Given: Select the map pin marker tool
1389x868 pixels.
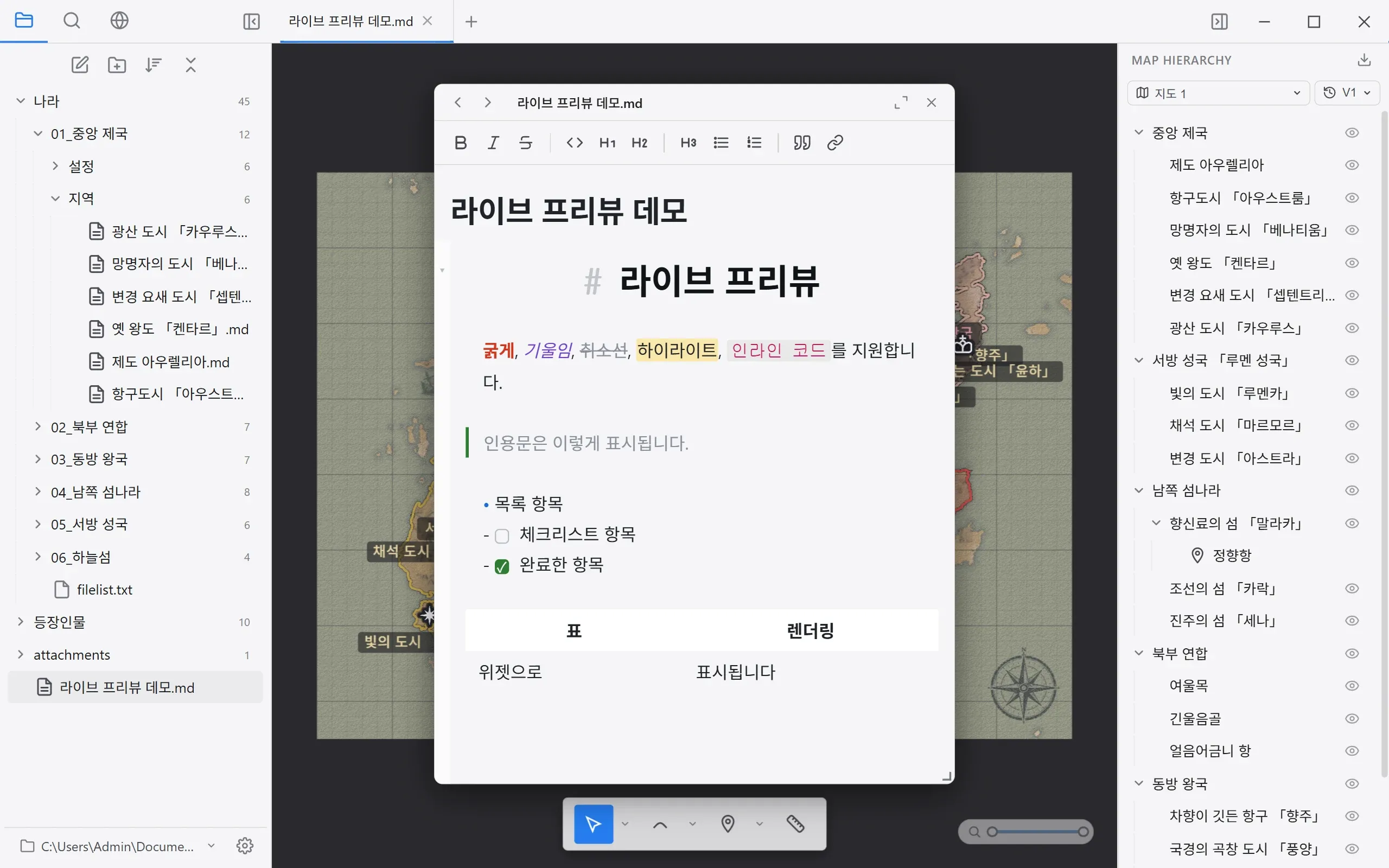Looking at the screenshot, I should tap(728, 825).
